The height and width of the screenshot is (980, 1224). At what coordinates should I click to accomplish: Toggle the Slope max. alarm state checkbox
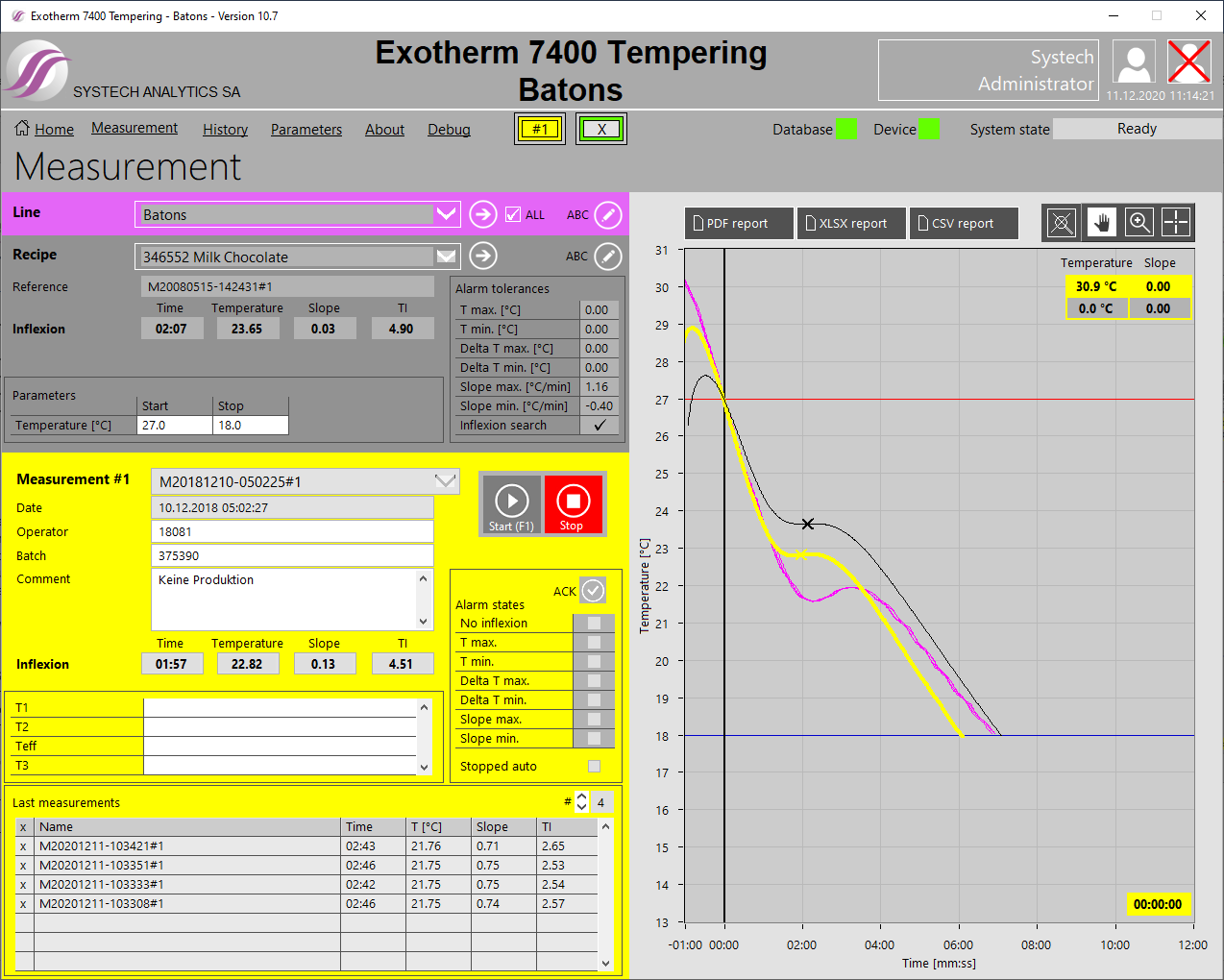594,719
